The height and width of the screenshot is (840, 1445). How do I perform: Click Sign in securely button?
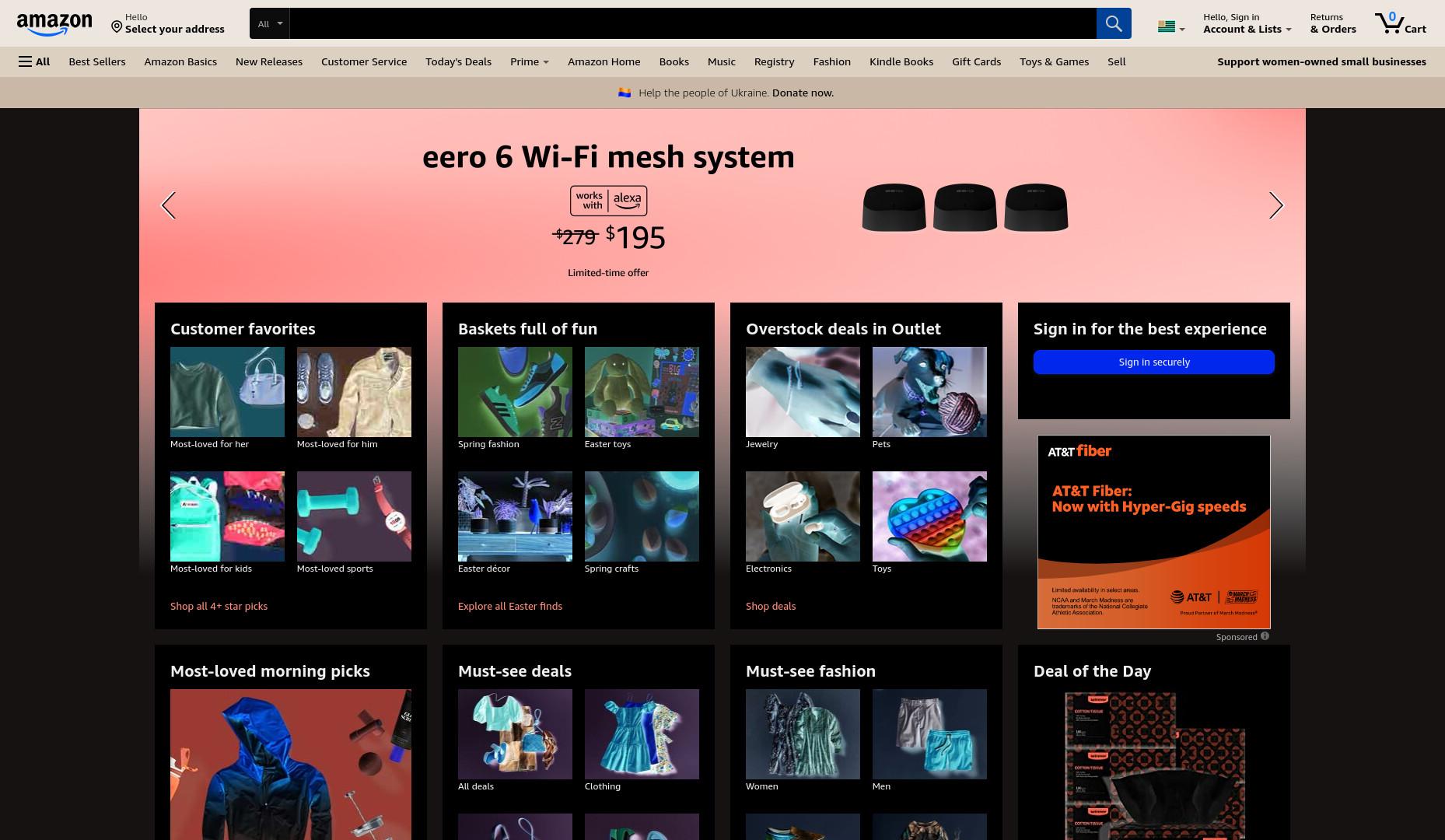pyautogui.click(x=1154, y=362)
